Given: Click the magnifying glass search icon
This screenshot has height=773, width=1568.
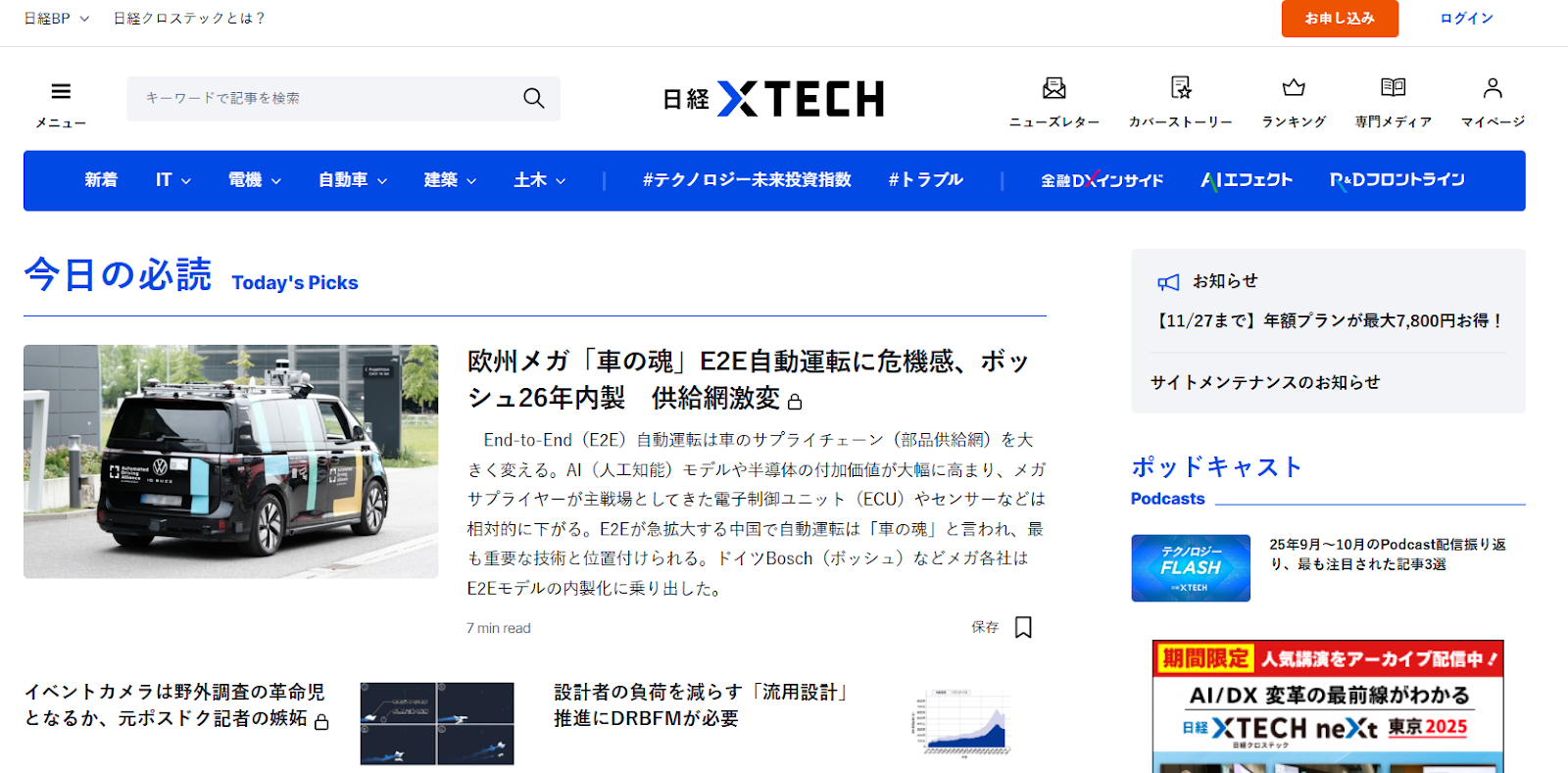Looking at the screenshot, I should [x=533, y=98].
